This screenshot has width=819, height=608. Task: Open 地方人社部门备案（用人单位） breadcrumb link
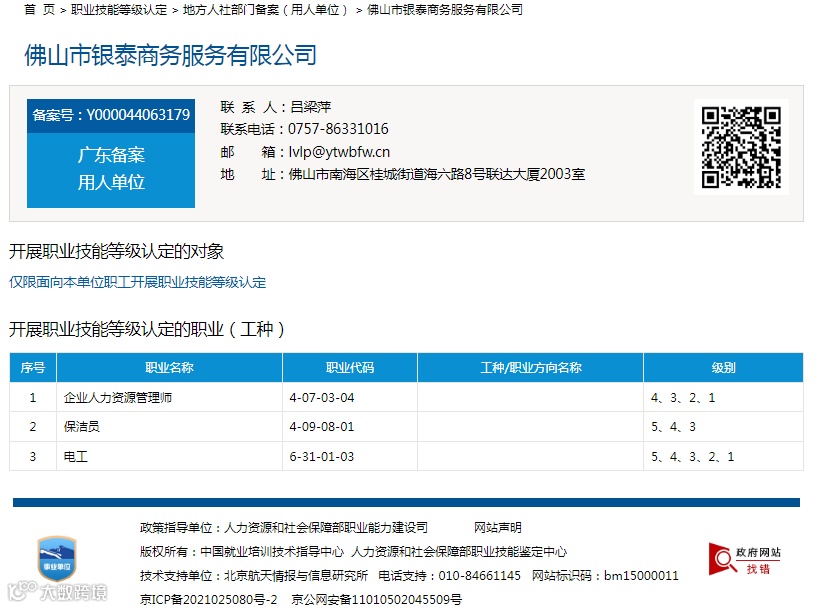pos(265,9)
